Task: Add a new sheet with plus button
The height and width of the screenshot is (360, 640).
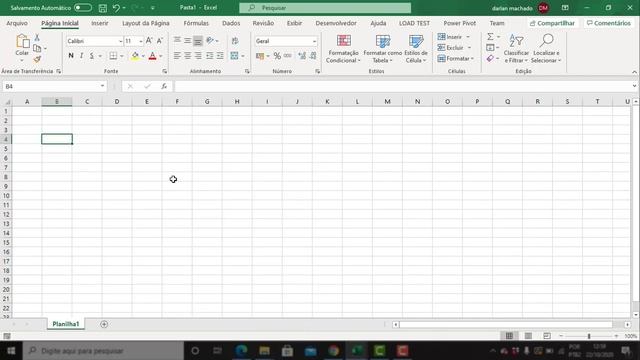Action: [104, 324]
